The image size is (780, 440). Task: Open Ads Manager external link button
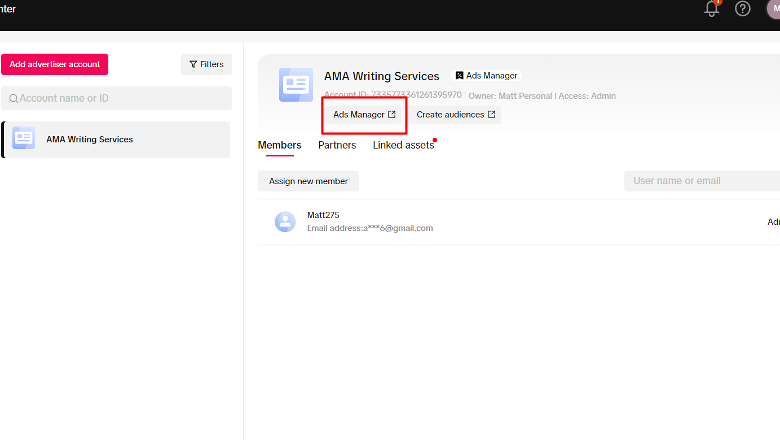click(364, 115)
